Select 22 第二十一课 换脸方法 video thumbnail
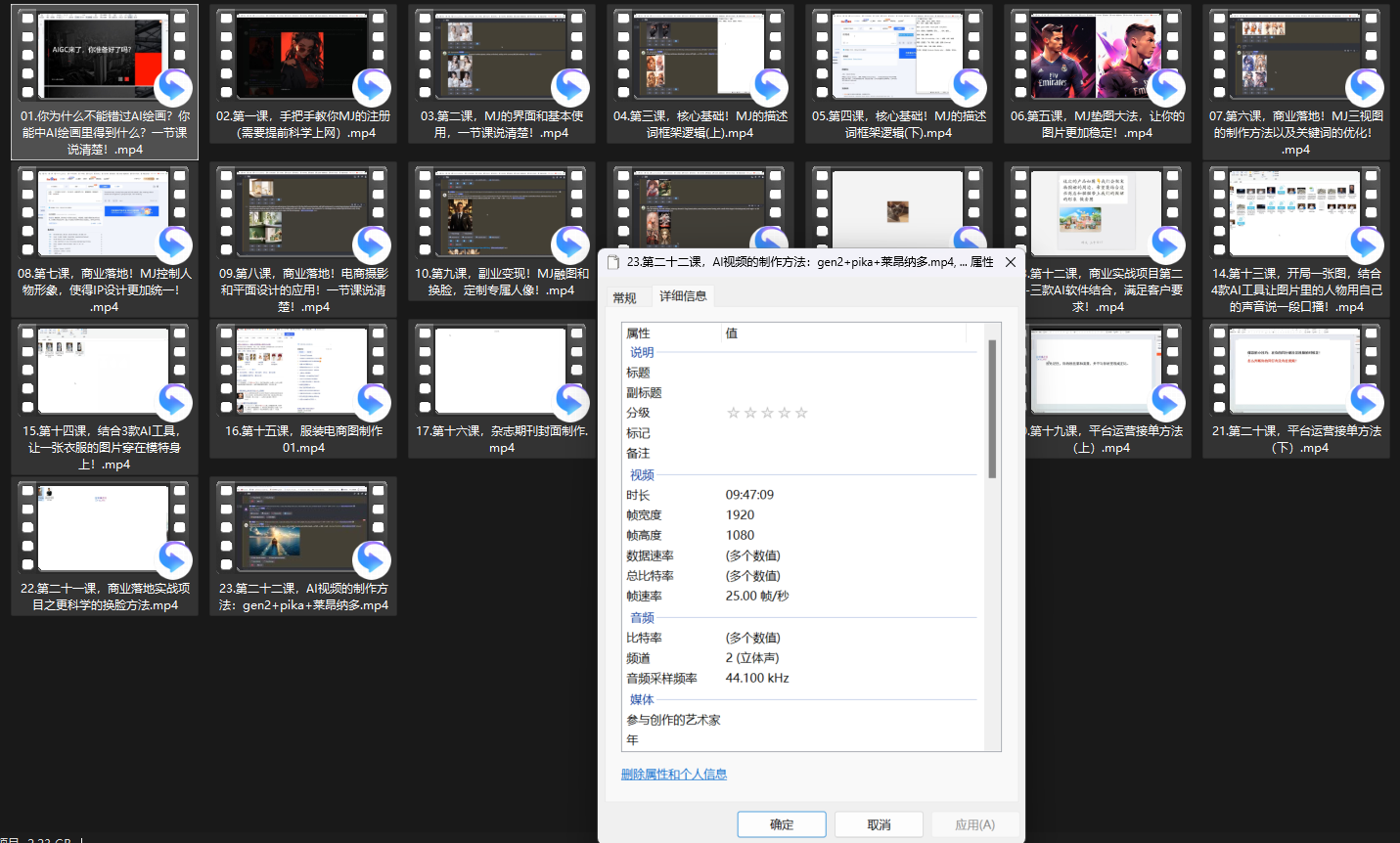This screenshot has height=843, width=1400. click(105, 529)
